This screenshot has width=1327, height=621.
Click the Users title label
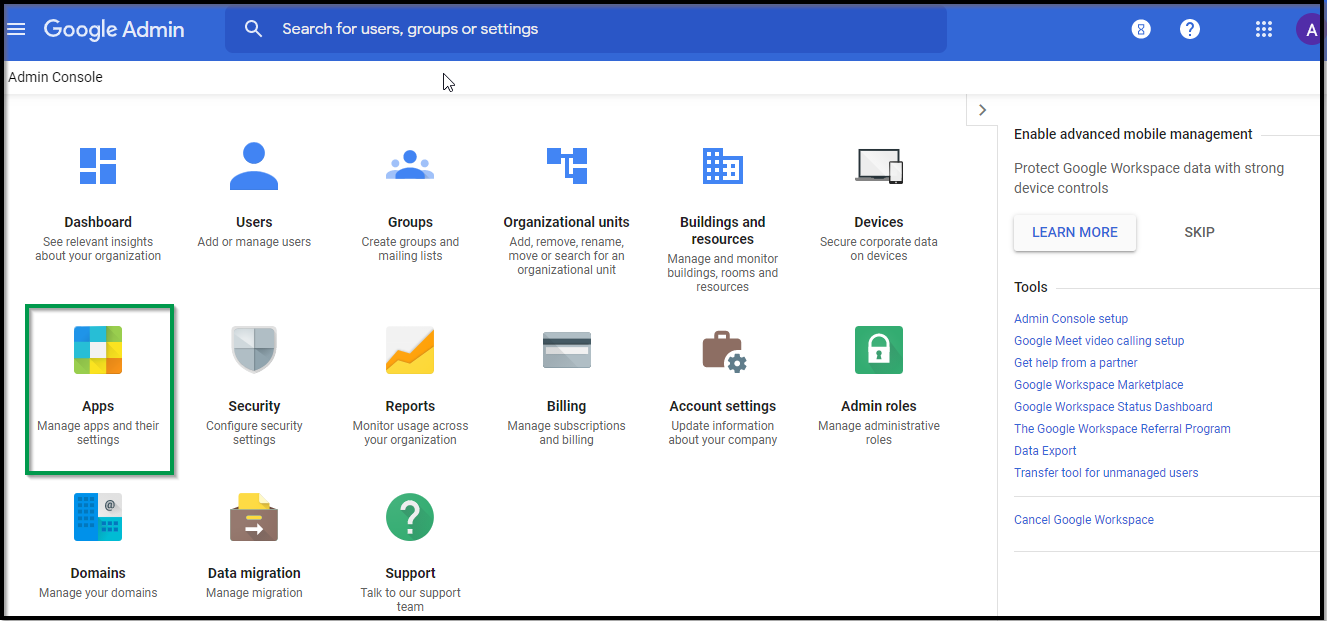pos(254,222)
